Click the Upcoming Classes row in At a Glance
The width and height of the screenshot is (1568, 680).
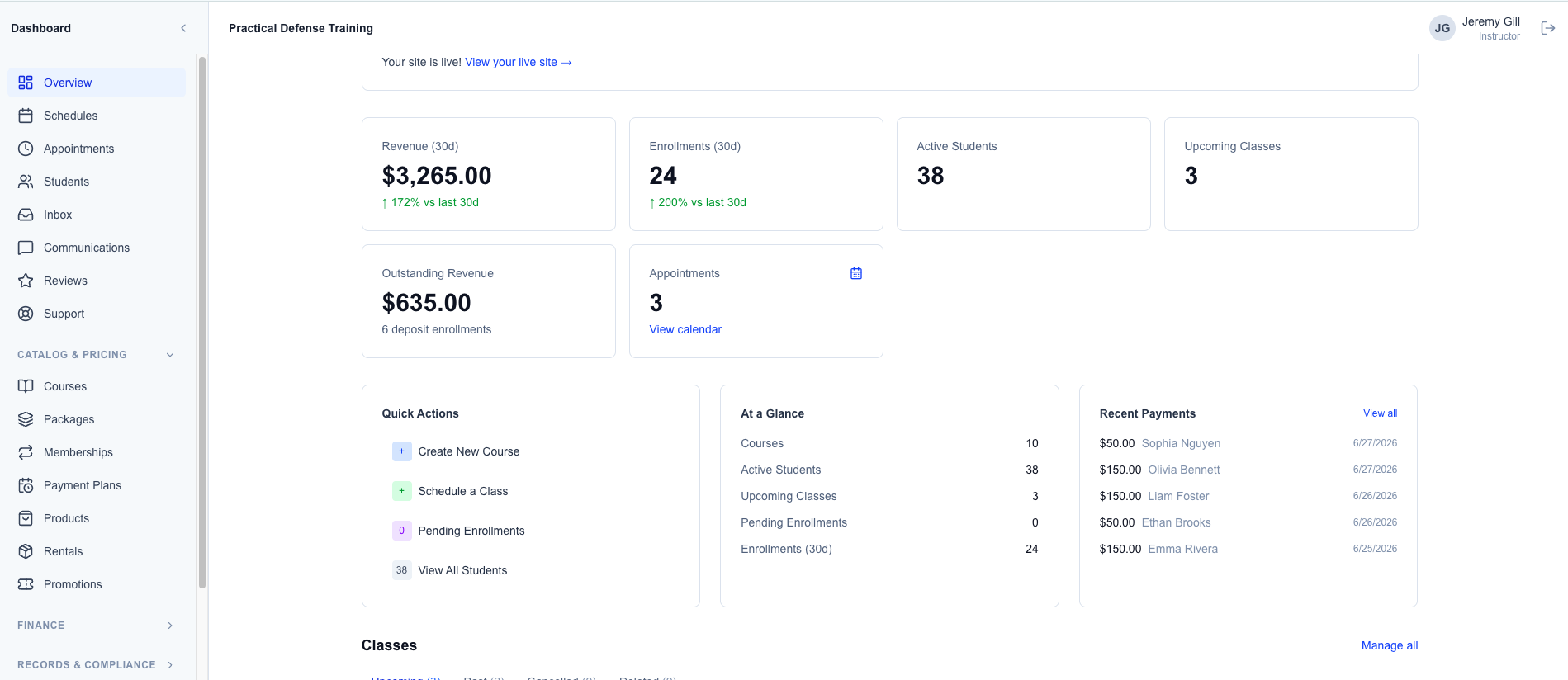889,496
